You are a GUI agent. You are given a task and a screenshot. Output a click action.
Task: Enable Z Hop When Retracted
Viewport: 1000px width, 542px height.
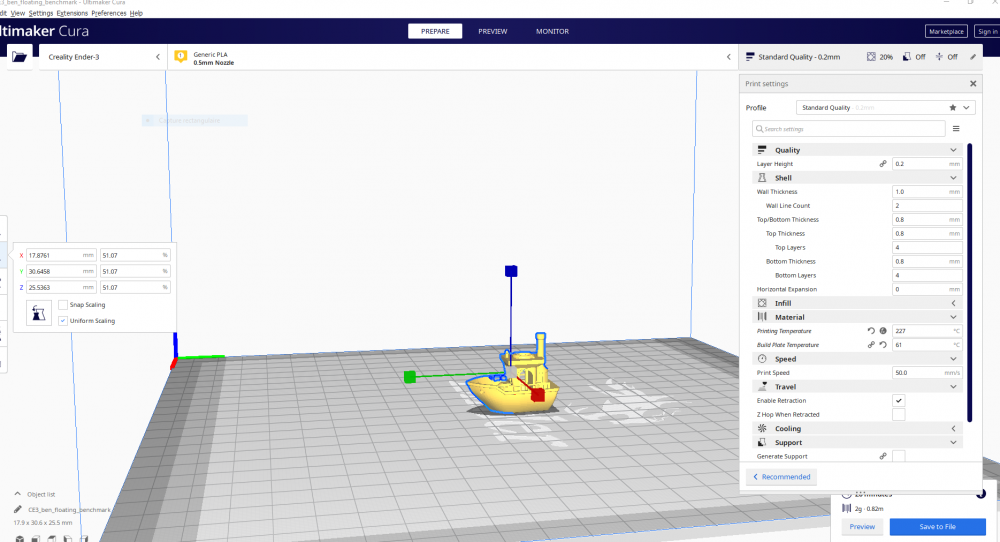(899, 414)
